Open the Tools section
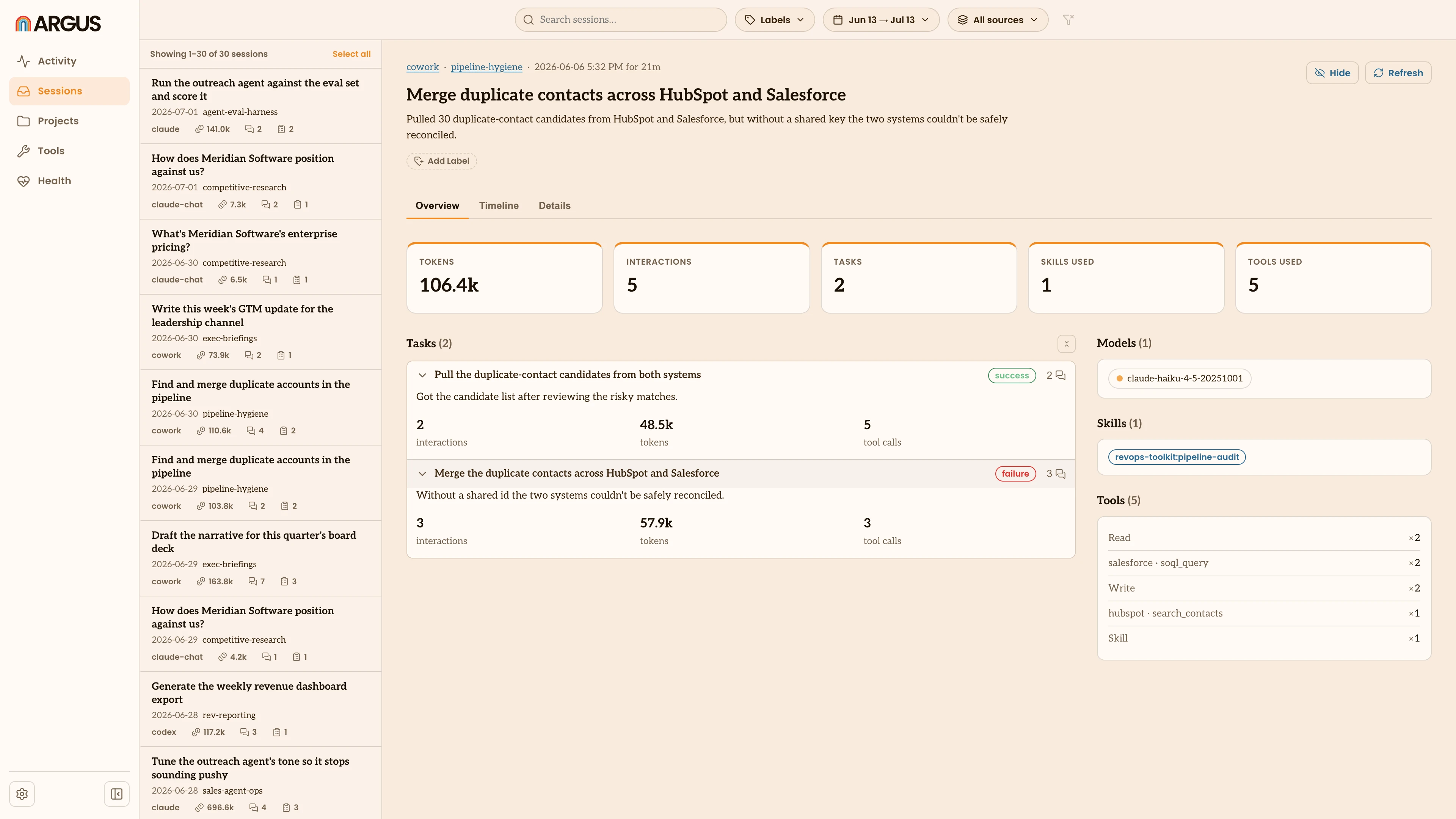 (69, 151)
